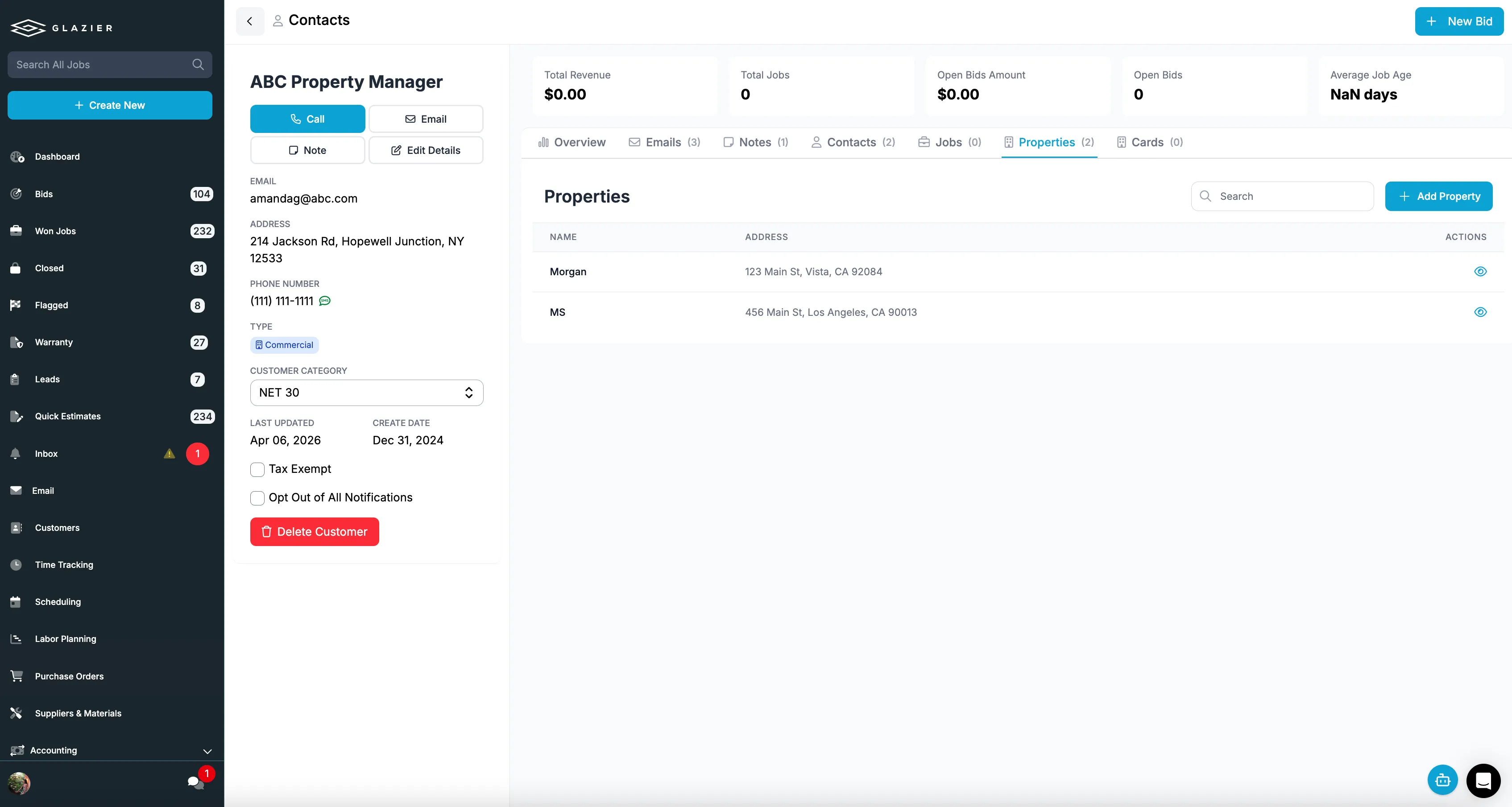Click the Edit Details button
Screen dimensions: 1512x807
point(426,150)
